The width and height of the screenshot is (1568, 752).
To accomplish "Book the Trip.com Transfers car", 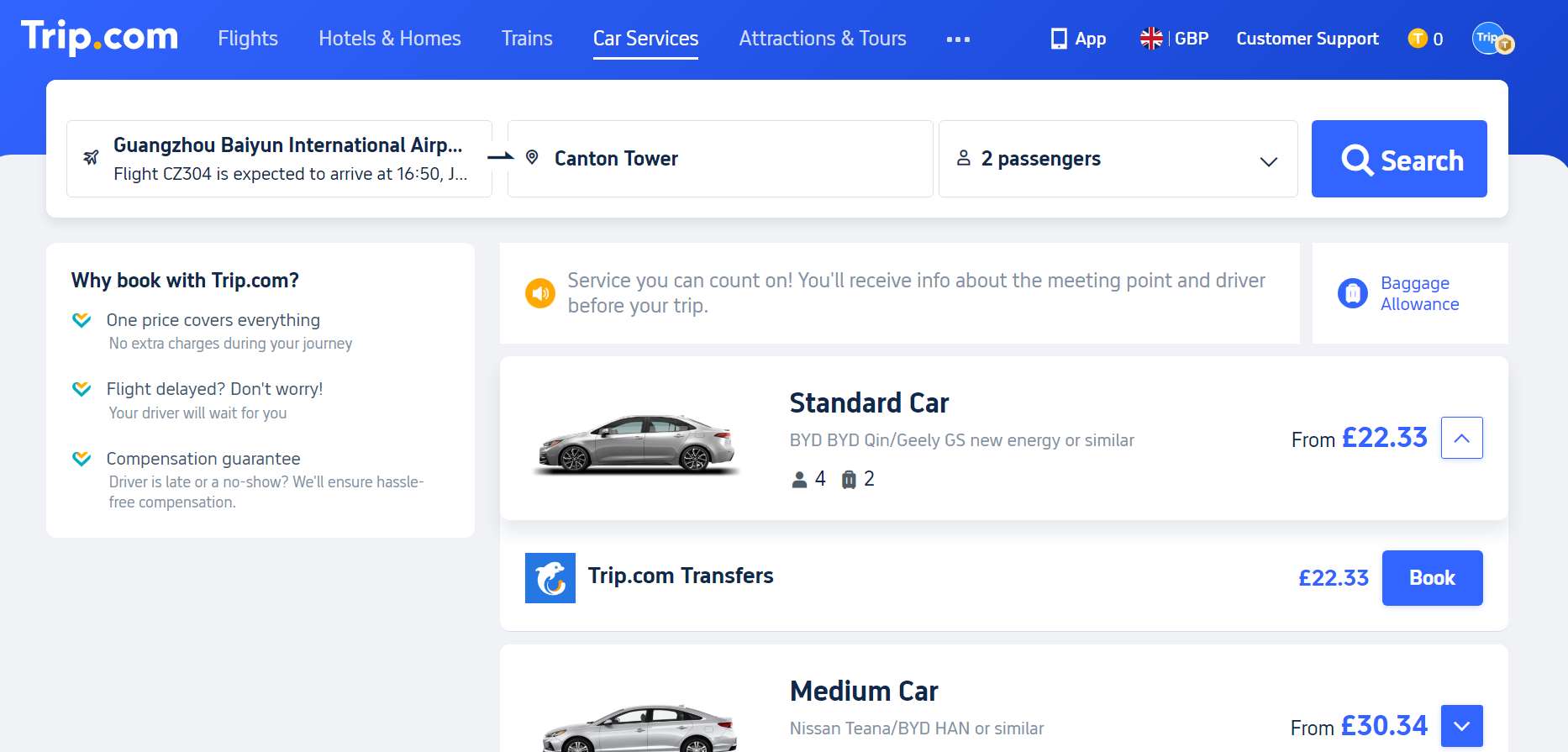I will click(1433, 578).
